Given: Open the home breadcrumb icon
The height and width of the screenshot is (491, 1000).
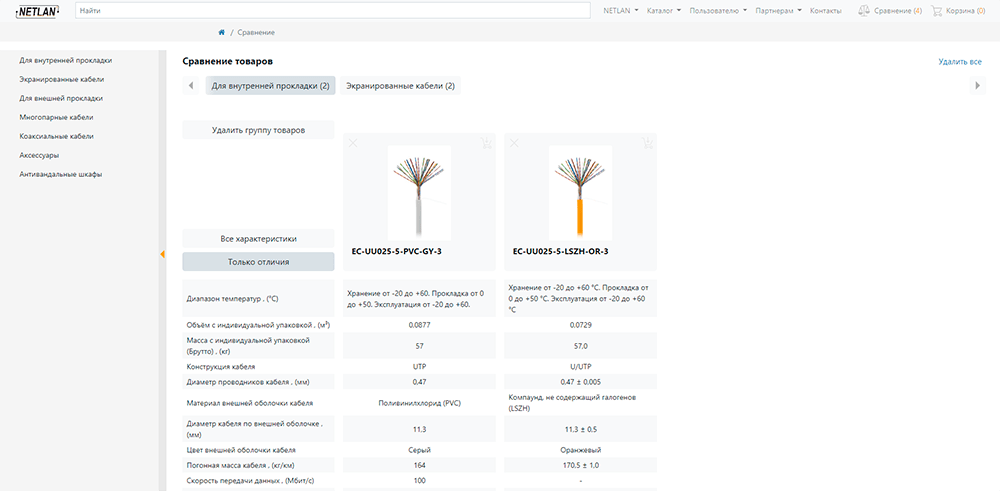Looking at the screenshot, I should click(x=221, y=32).
